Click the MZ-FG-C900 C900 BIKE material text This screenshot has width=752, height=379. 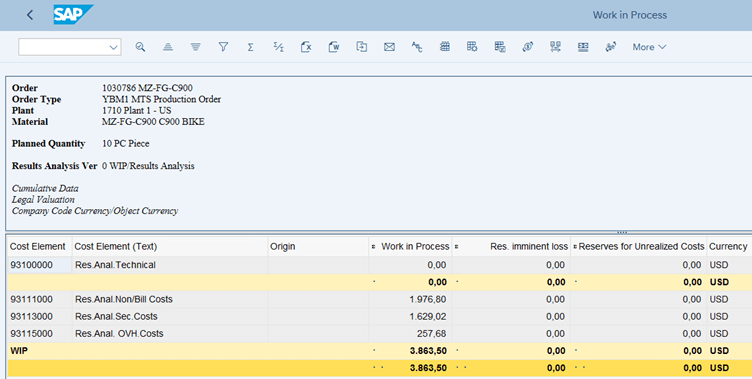click(153, 122)
